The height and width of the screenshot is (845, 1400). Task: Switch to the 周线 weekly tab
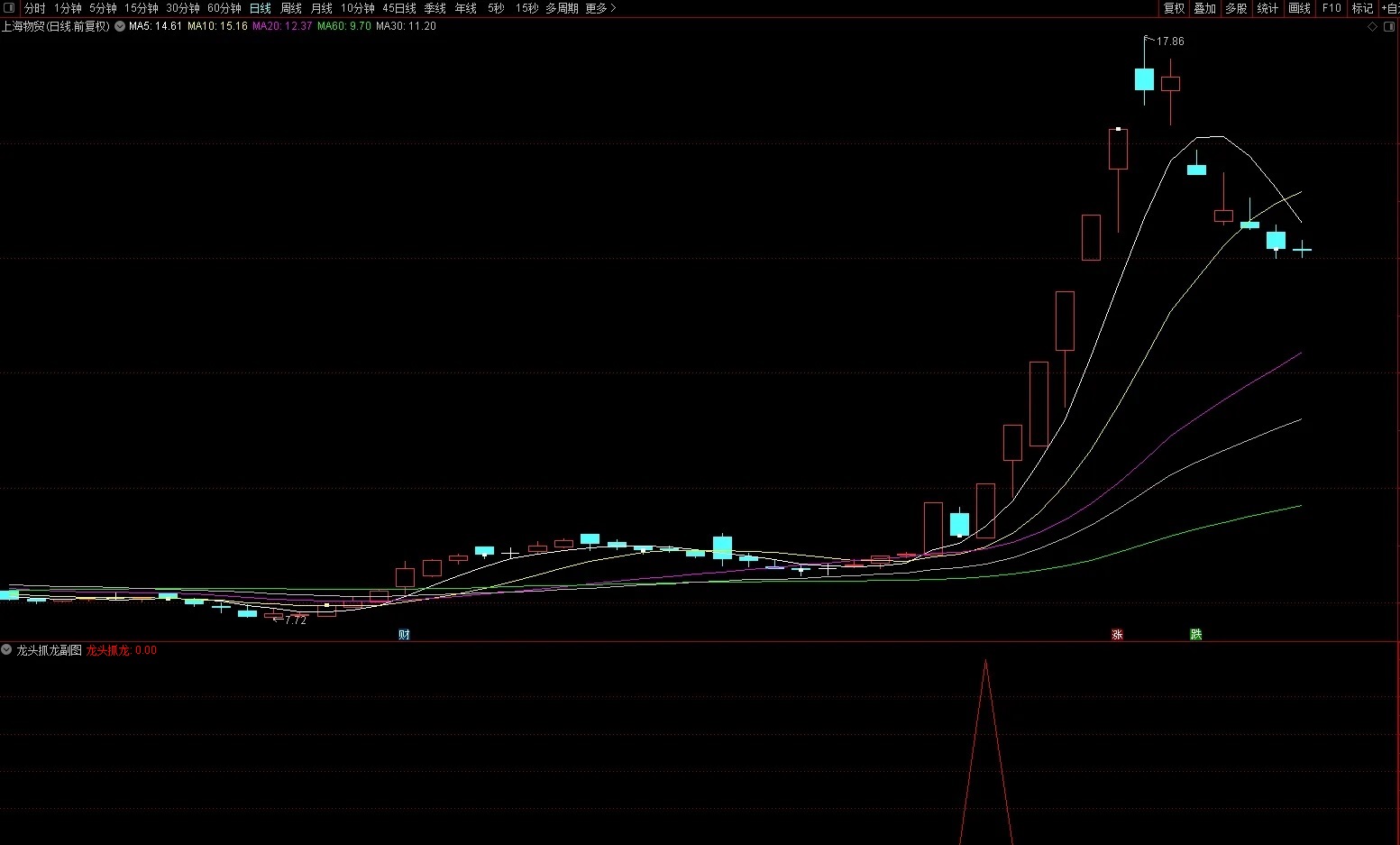pos(291,8)
